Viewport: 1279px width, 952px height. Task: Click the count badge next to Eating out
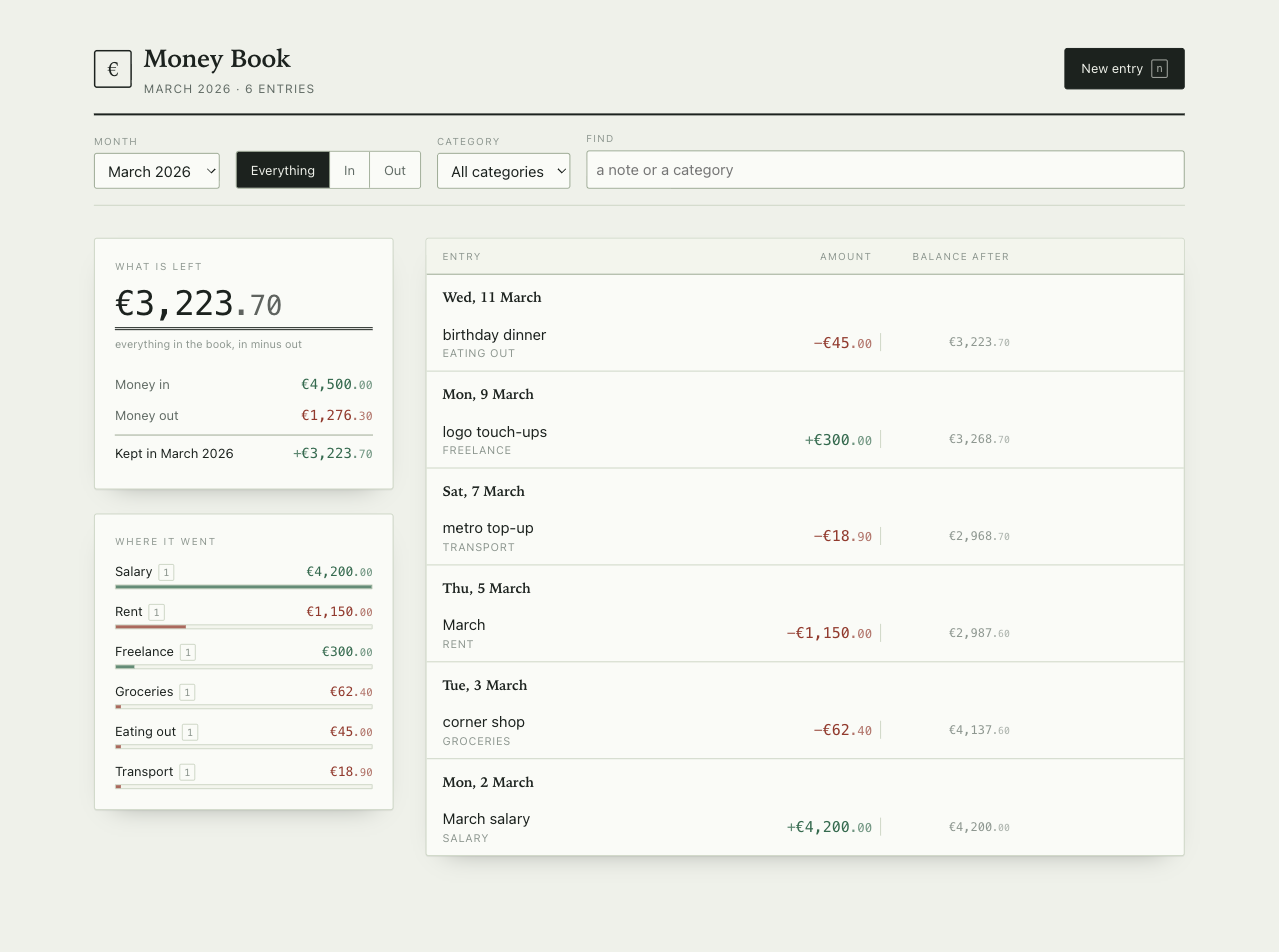pos(190,732)
